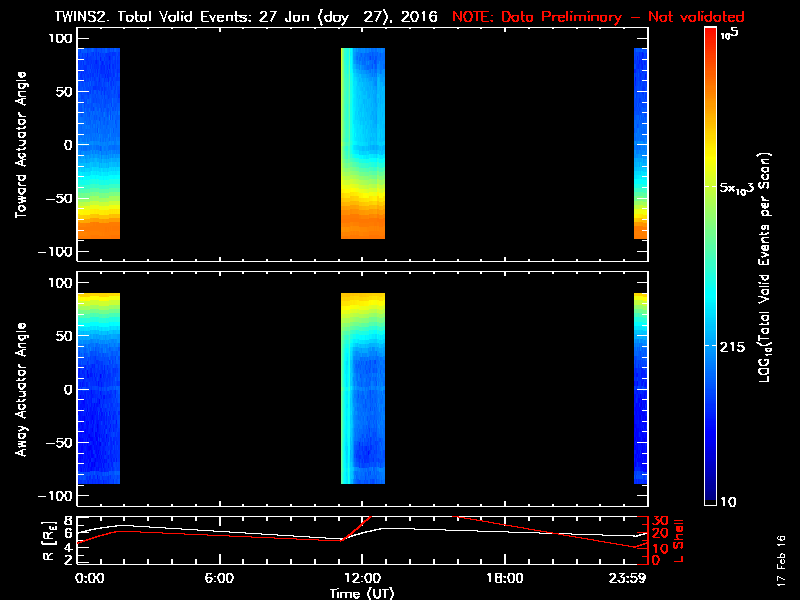Select the "23:59" time tick label

point(628,578)
